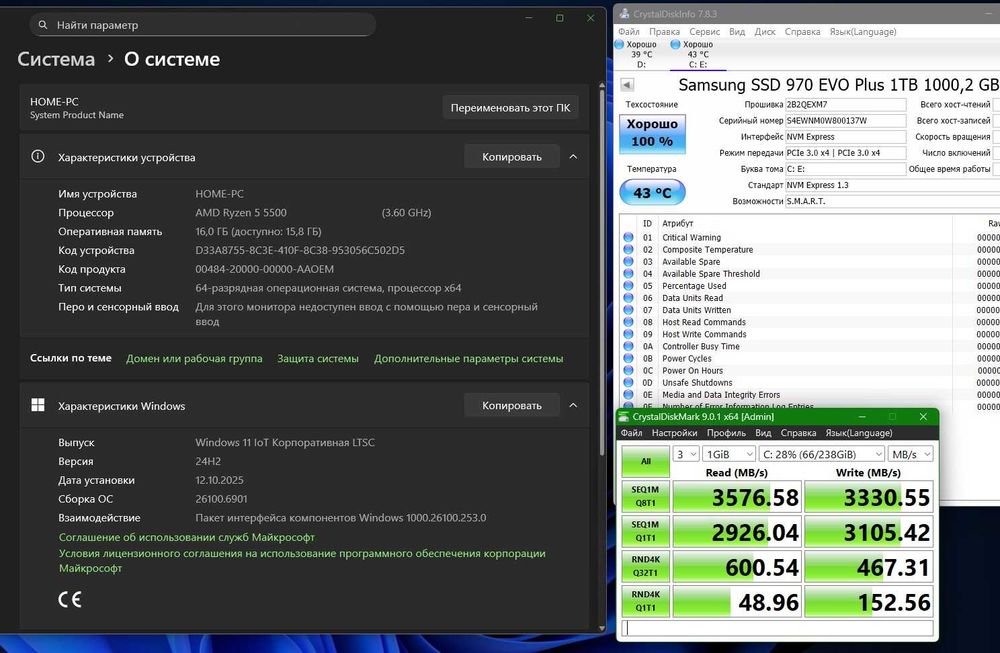The image size is (1000, 653).
Task: Click the device ID value D33A8755-8C3E-410F
Action: 300,250
